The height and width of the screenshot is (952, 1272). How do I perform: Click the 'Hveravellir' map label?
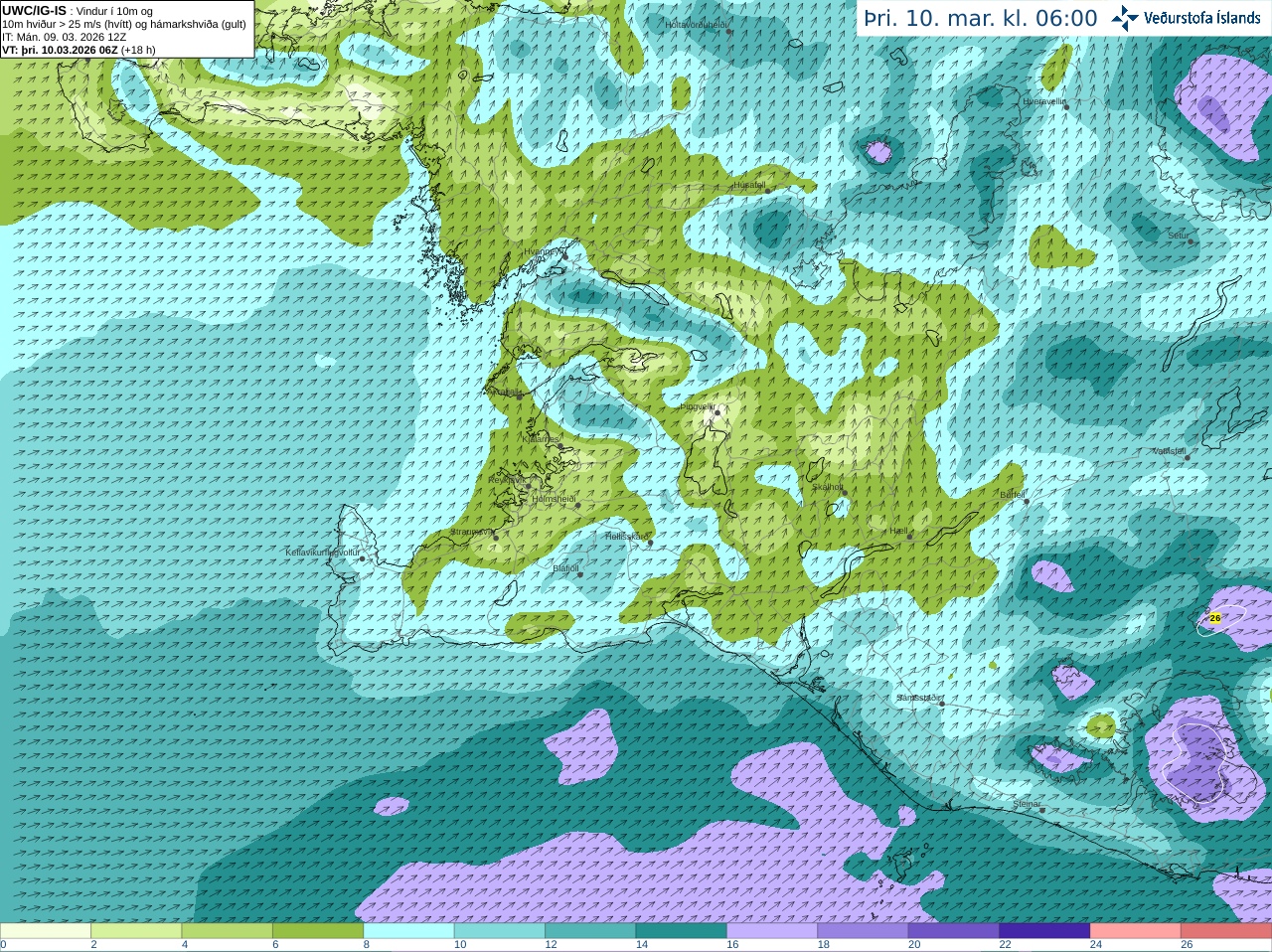(1044, 101)
